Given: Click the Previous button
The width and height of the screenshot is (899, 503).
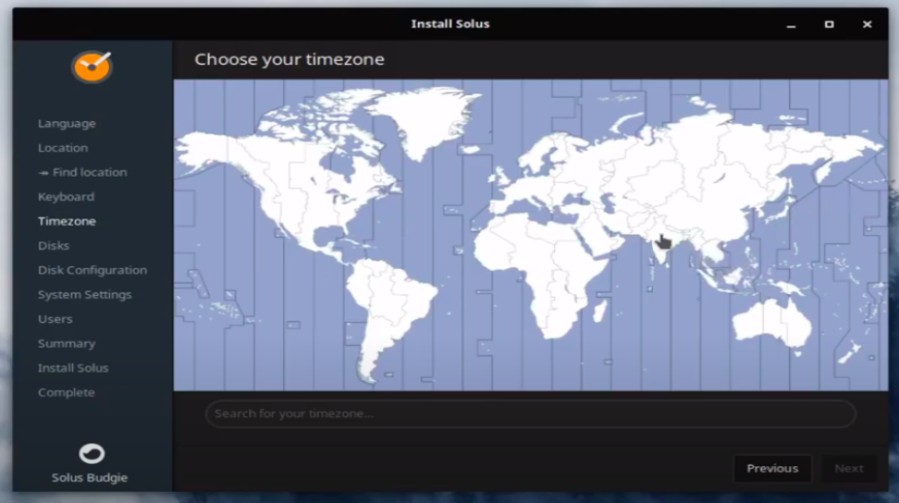Looking at the screenshot, I should [x=772, y=469].
